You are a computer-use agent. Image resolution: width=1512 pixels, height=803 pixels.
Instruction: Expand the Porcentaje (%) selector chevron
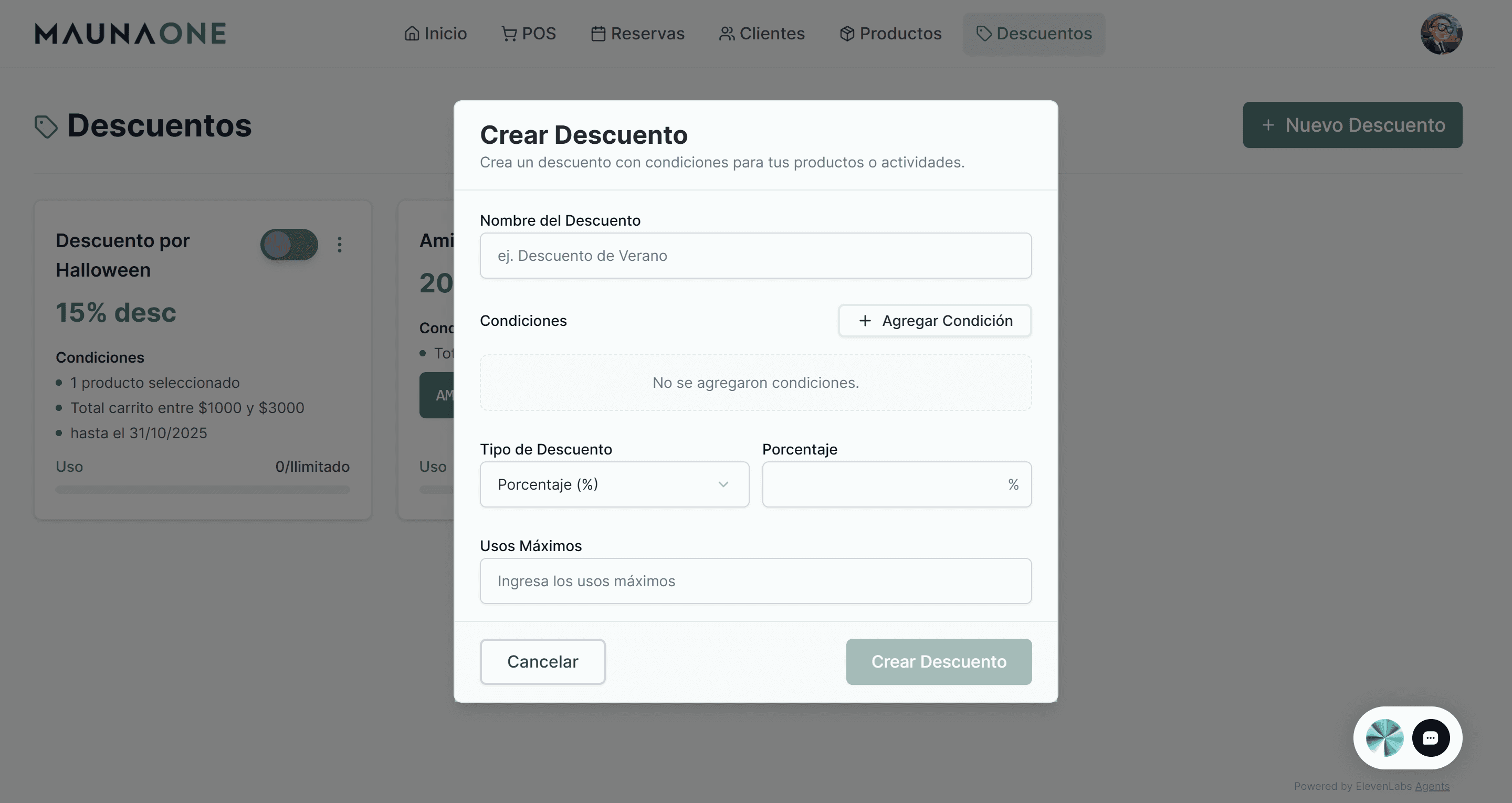723,484
